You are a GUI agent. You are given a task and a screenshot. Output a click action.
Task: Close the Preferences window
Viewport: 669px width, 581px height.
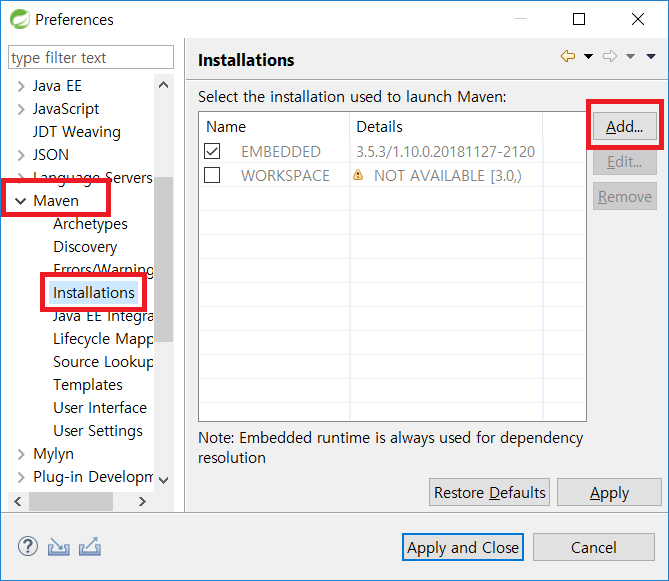click(638, 19)
